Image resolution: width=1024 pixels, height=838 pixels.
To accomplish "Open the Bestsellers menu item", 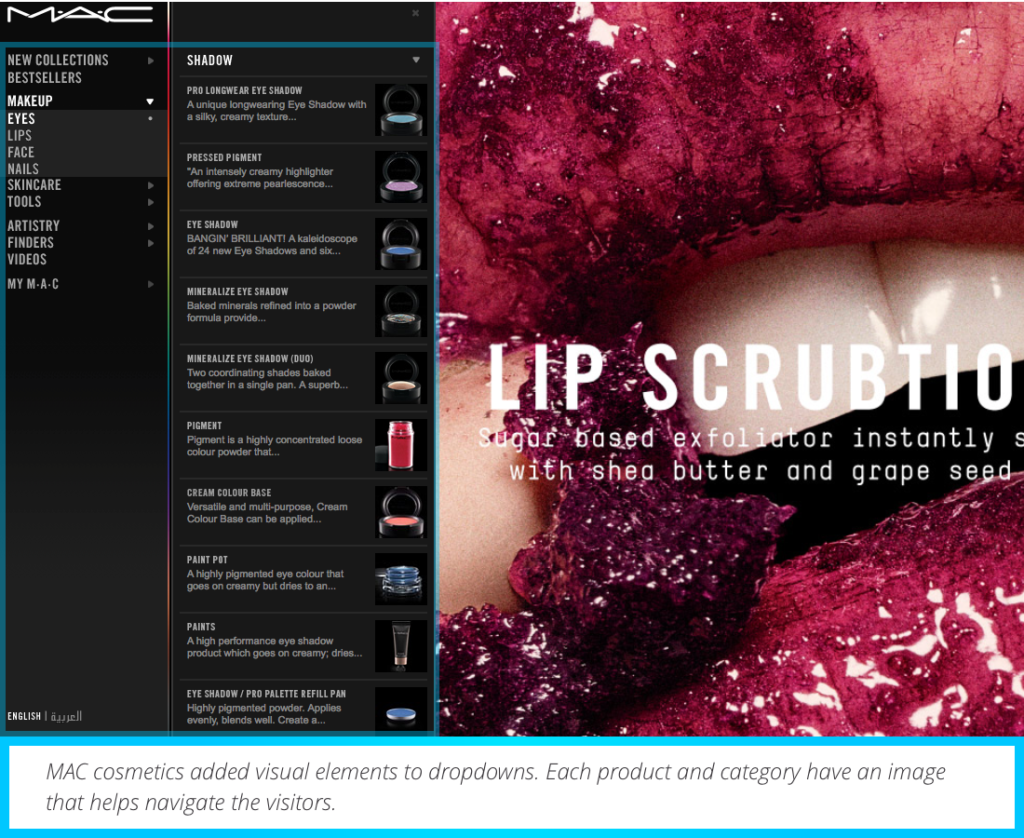I will [x=44, y=78].
